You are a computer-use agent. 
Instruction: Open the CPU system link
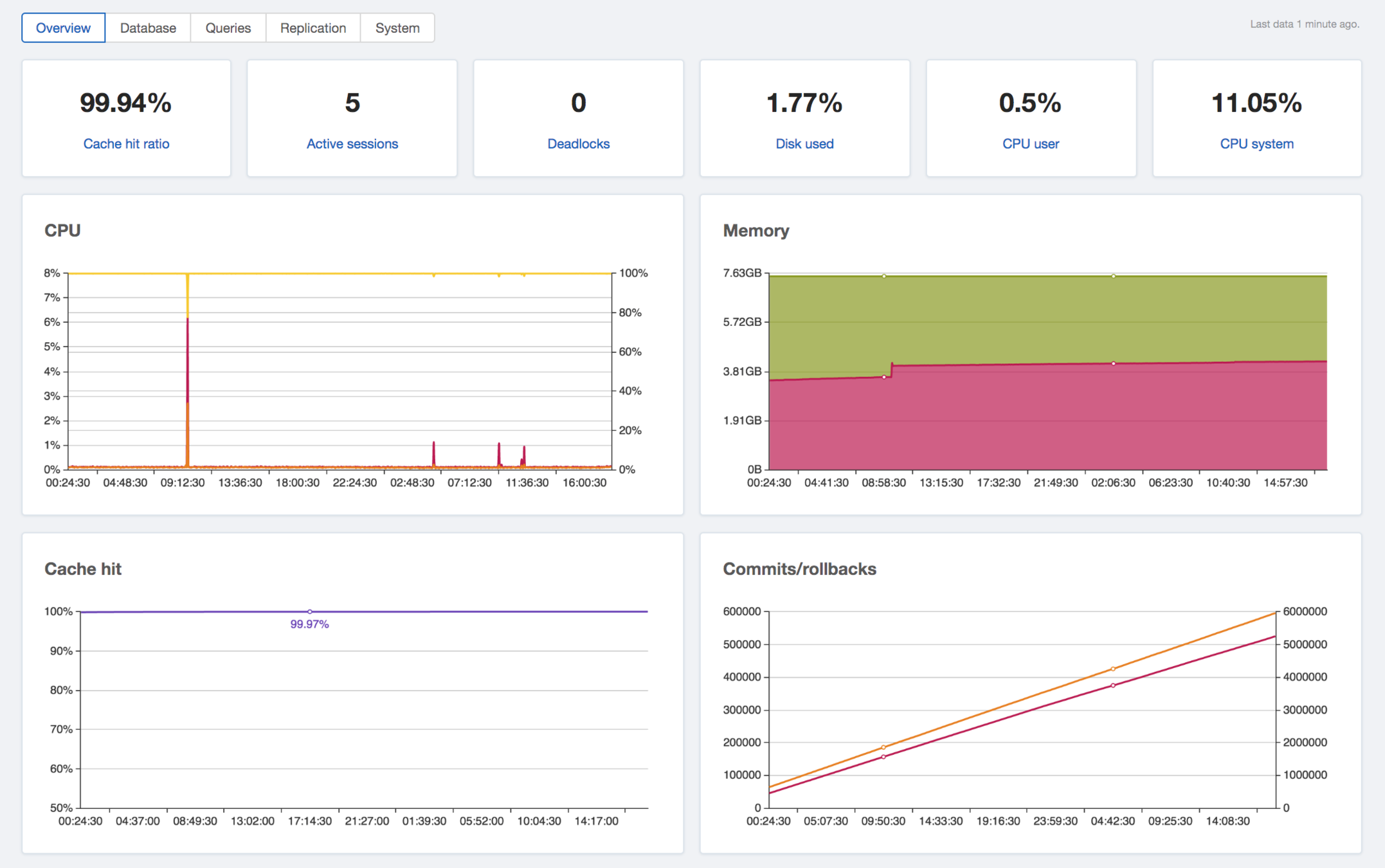coord(1256,143)
